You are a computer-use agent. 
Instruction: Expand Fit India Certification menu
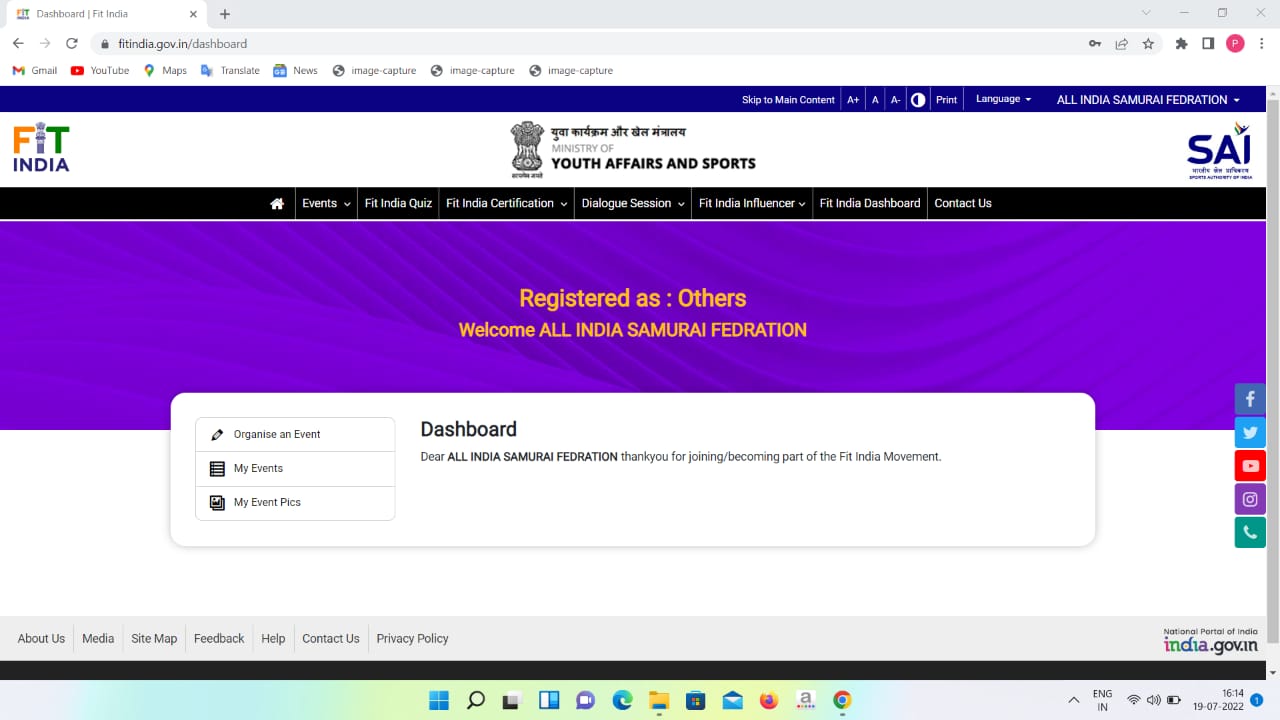click(507, 203)
